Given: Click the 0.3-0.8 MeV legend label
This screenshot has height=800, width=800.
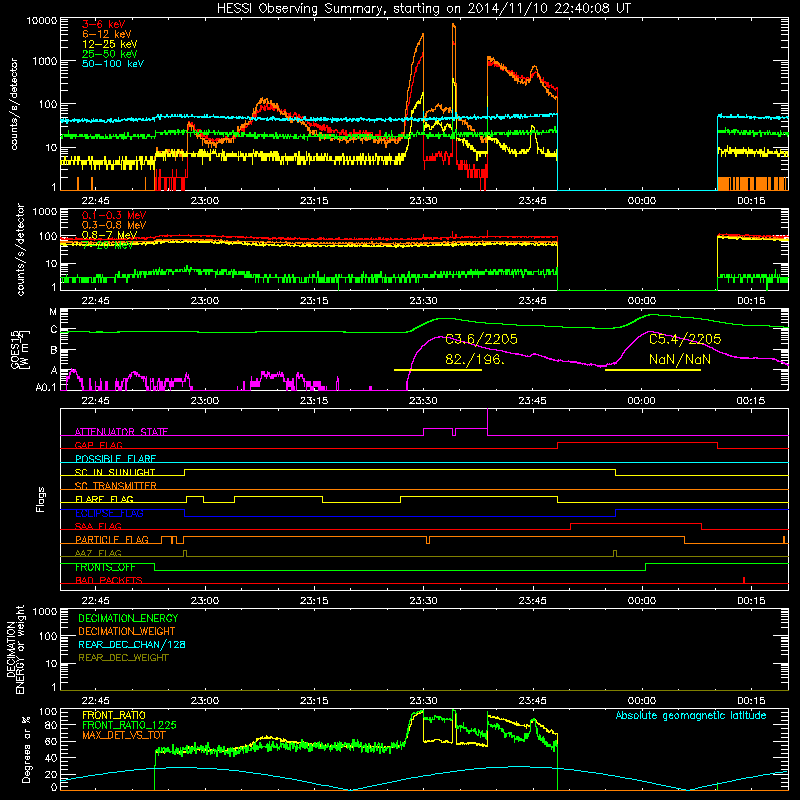Looking at the screenshot, I should (x=114, y=225).
